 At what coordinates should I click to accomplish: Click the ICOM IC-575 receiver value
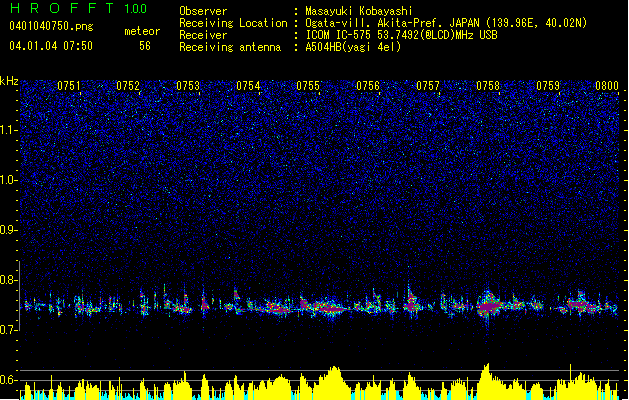(401, 35)
